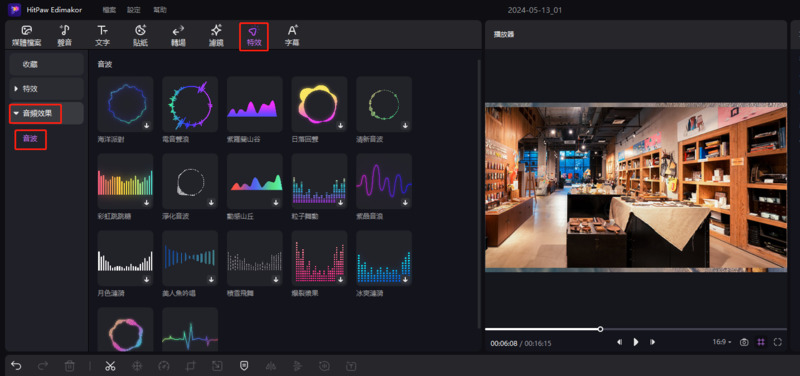Click the trash delete icon
The image size is (800, 376).
pyautogui.click(x=70, y=366)
